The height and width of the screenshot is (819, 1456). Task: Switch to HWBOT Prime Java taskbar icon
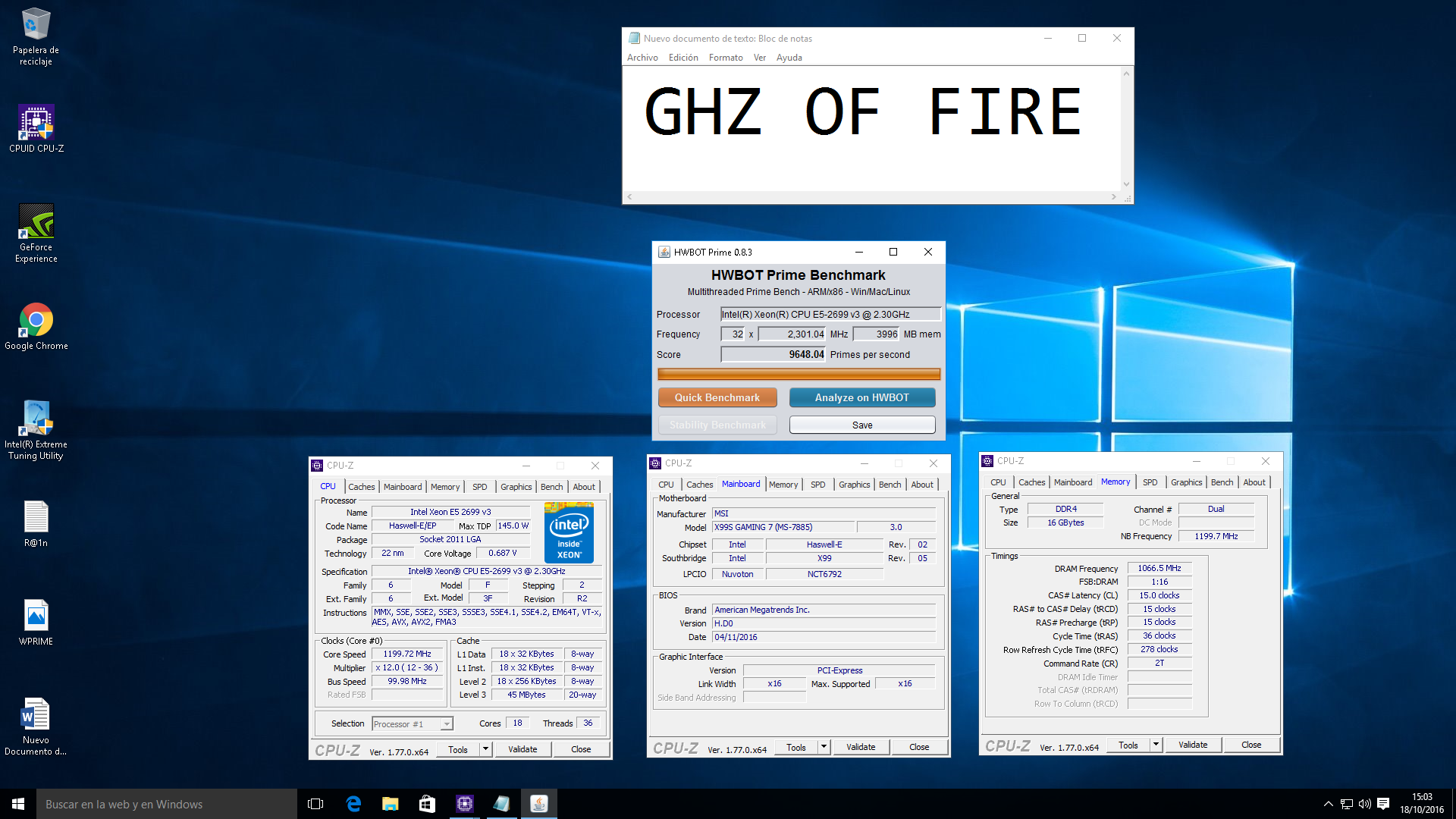coord(539,804)
